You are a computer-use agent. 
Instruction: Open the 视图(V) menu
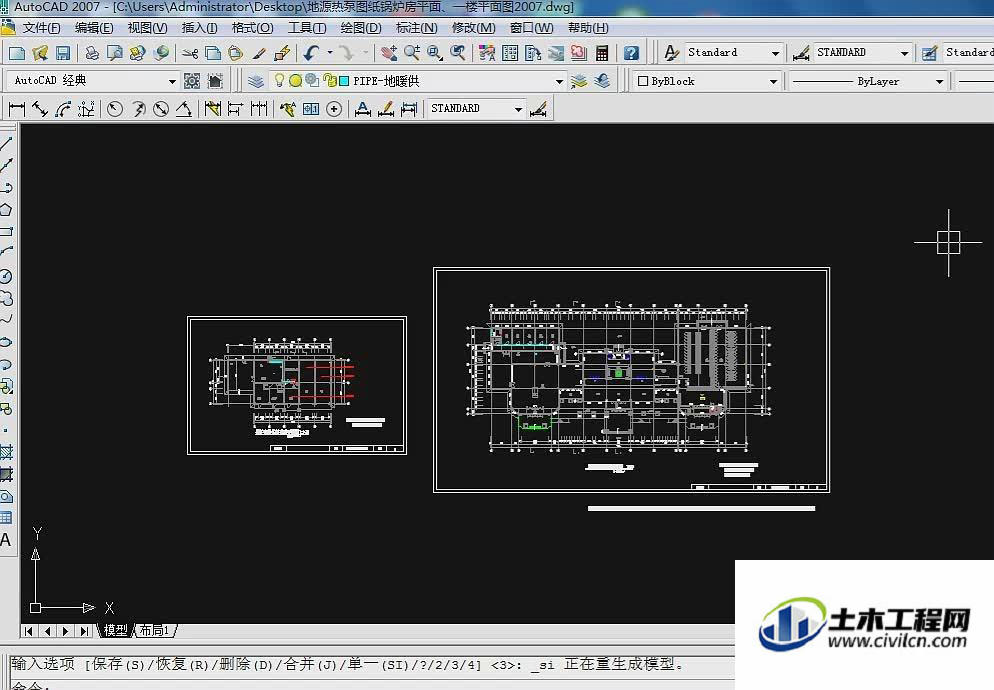147,28
